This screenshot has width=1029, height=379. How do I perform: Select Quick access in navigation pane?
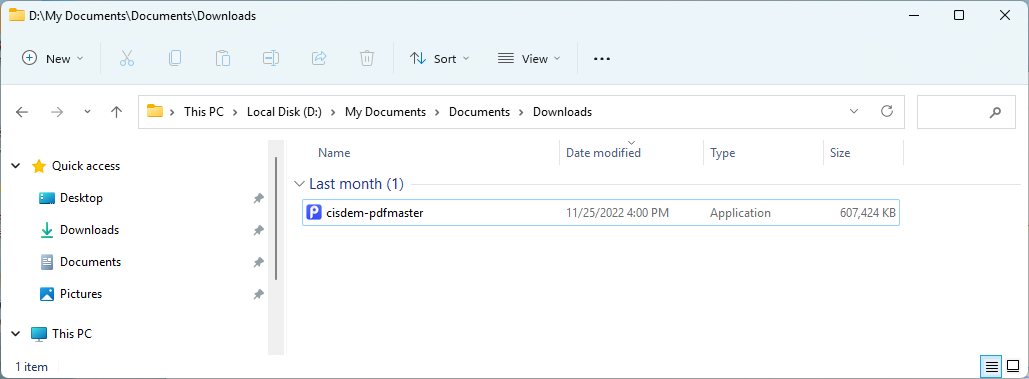86,167
